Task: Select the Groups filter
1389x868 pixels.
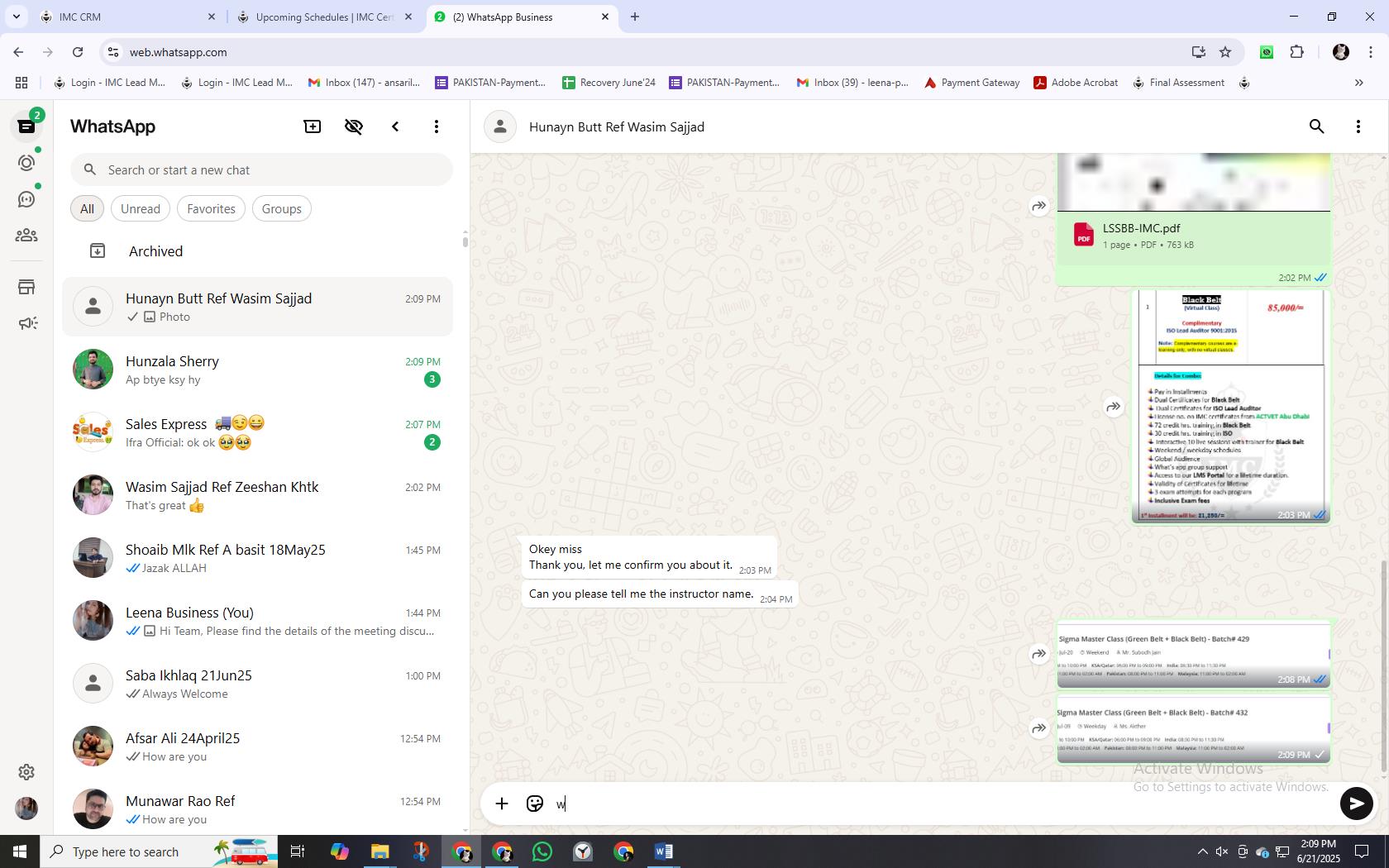Action: pyautogui.click(x=282, y=209)
